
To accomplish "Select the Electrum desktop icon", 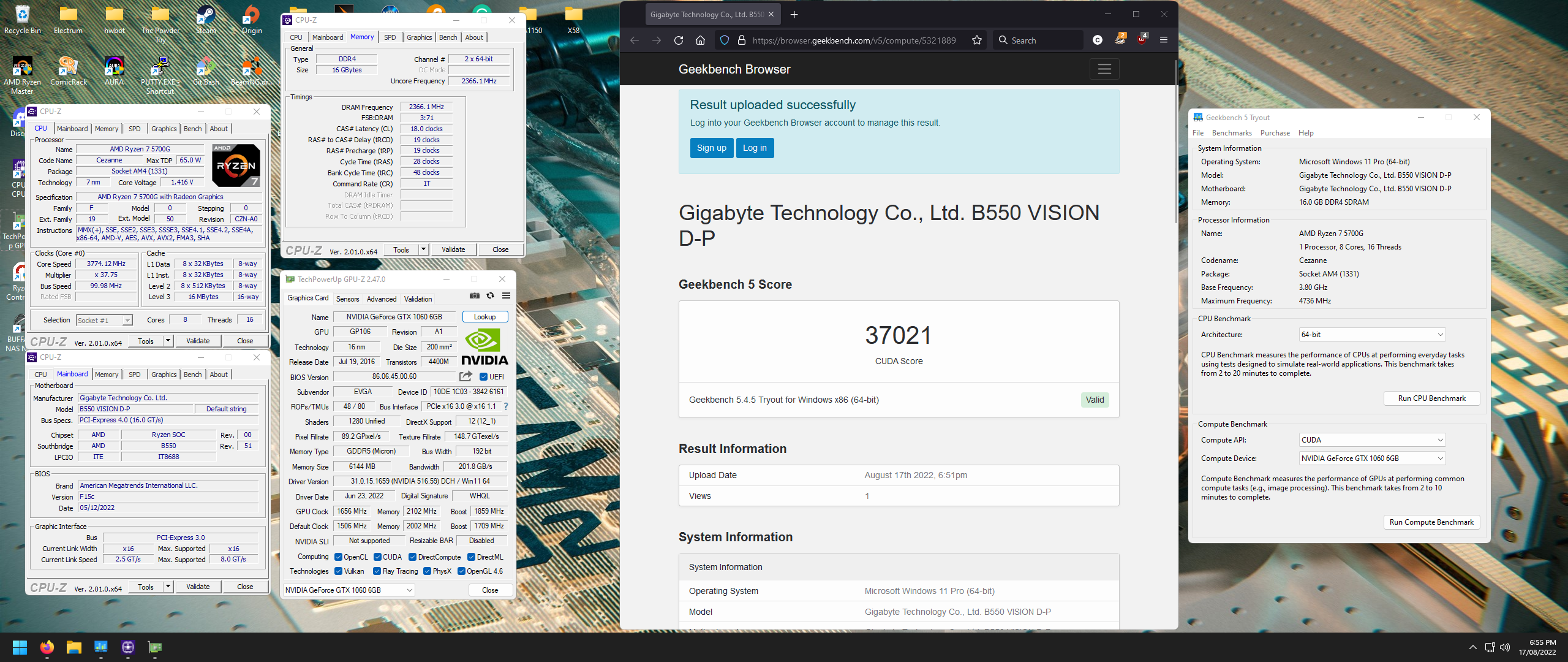I will 68,20.
